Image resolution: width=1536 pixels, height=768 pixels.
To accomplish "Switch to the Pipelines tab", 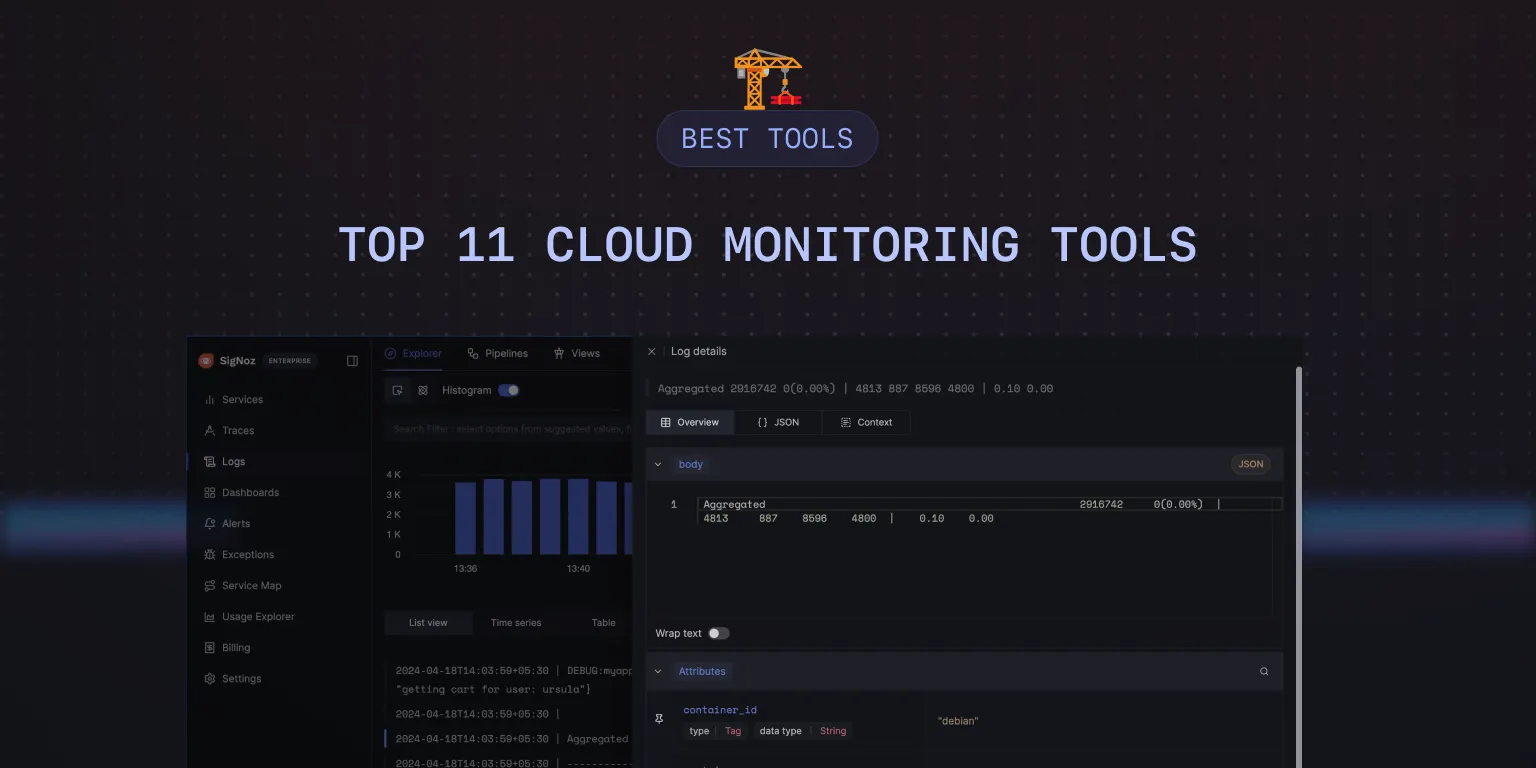I will 497,354.
